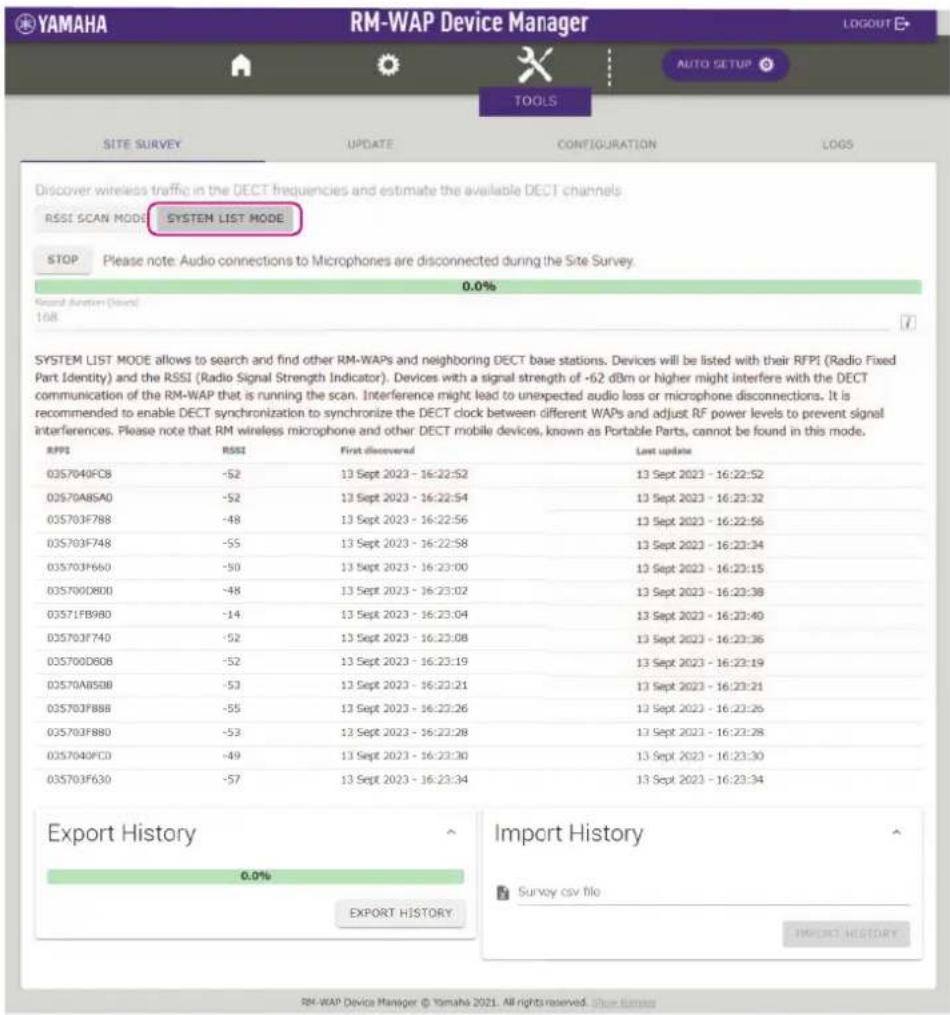Switch to RSSI SCAN MODE
This screenshot has height=1015, width=950.
coord(93,219)
